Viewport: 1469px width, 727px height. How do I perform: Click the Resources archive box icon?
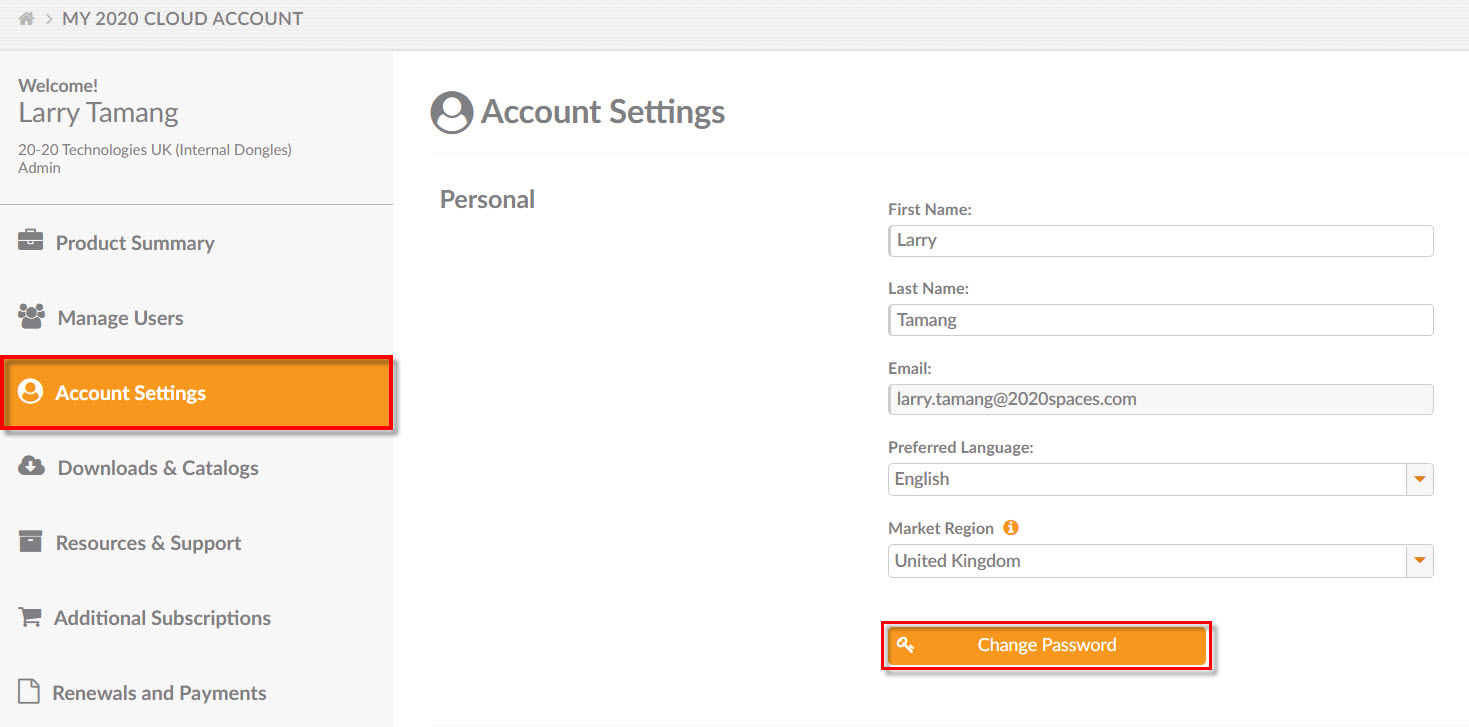(x=31, y=542)
